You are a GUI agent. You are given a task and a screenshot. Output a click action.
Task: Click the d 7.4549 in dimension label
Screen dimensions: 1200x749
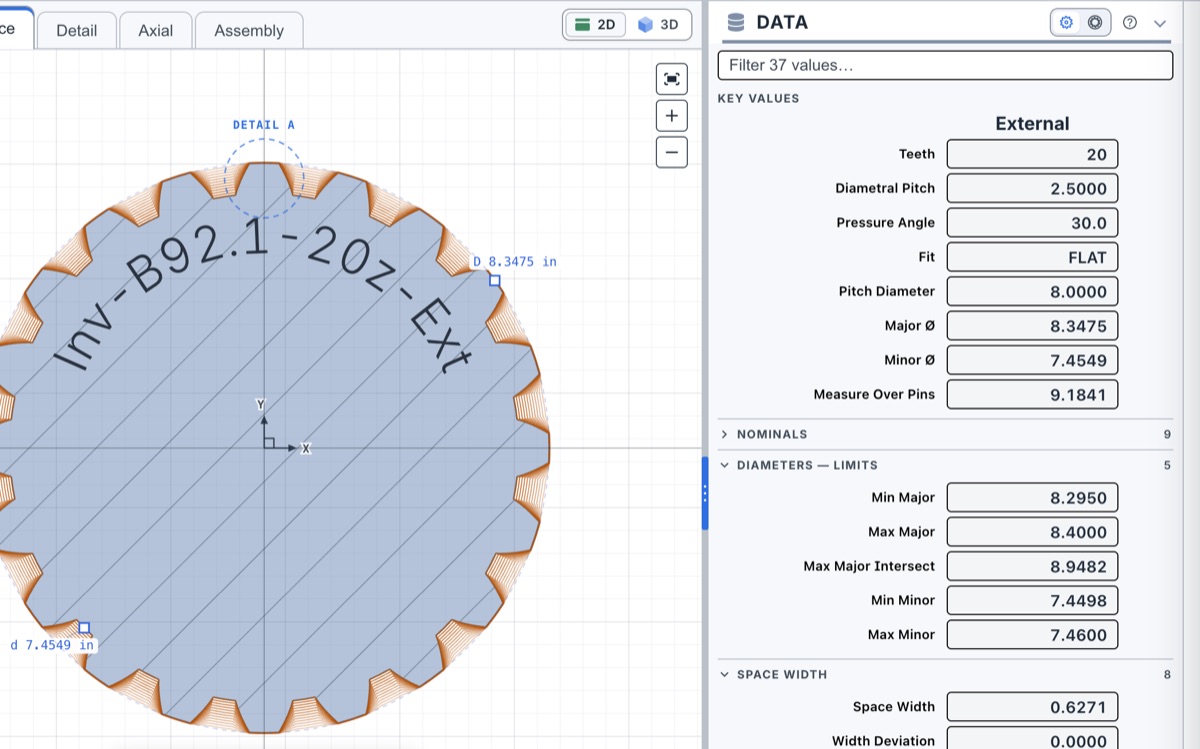pos(52,645)
